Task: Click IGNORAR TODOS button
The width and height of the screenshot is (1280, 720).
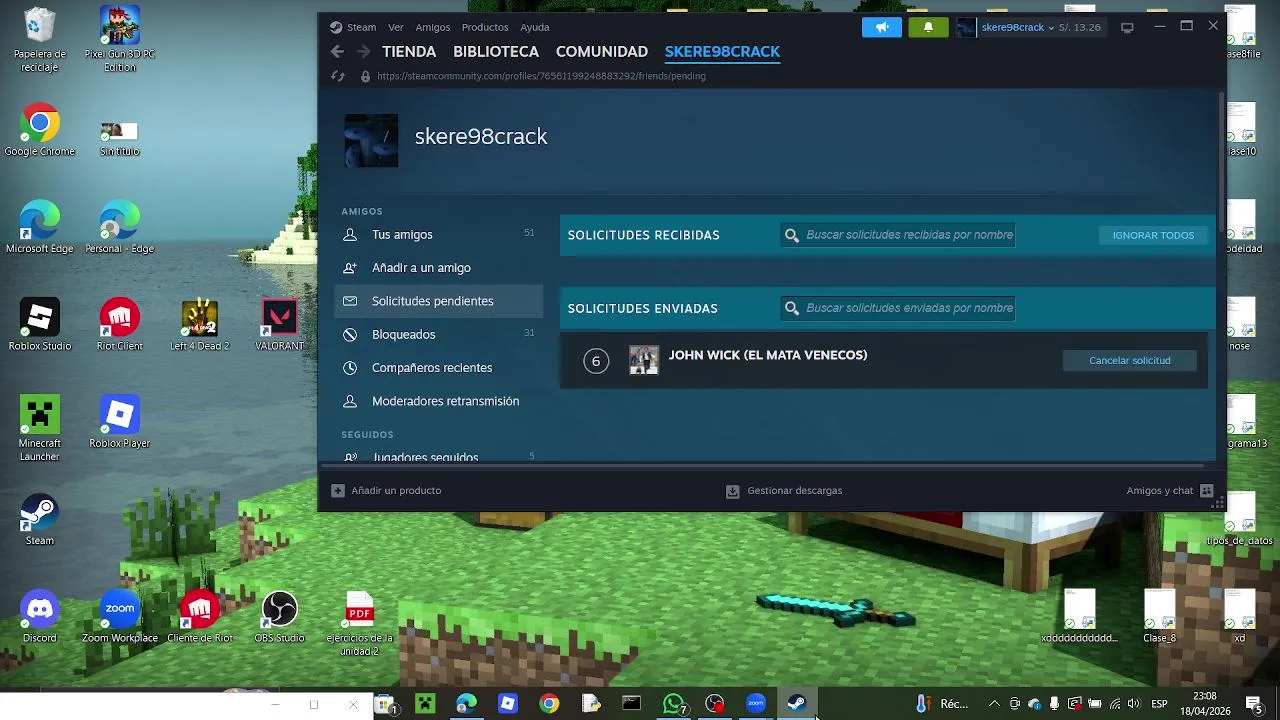Action: click(1153, 235)
